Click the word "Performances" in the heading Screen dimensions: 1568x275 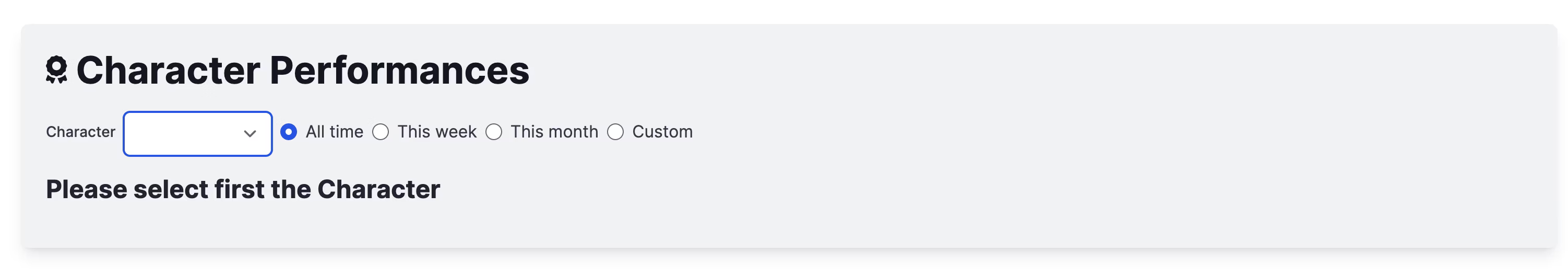(399, 70)
